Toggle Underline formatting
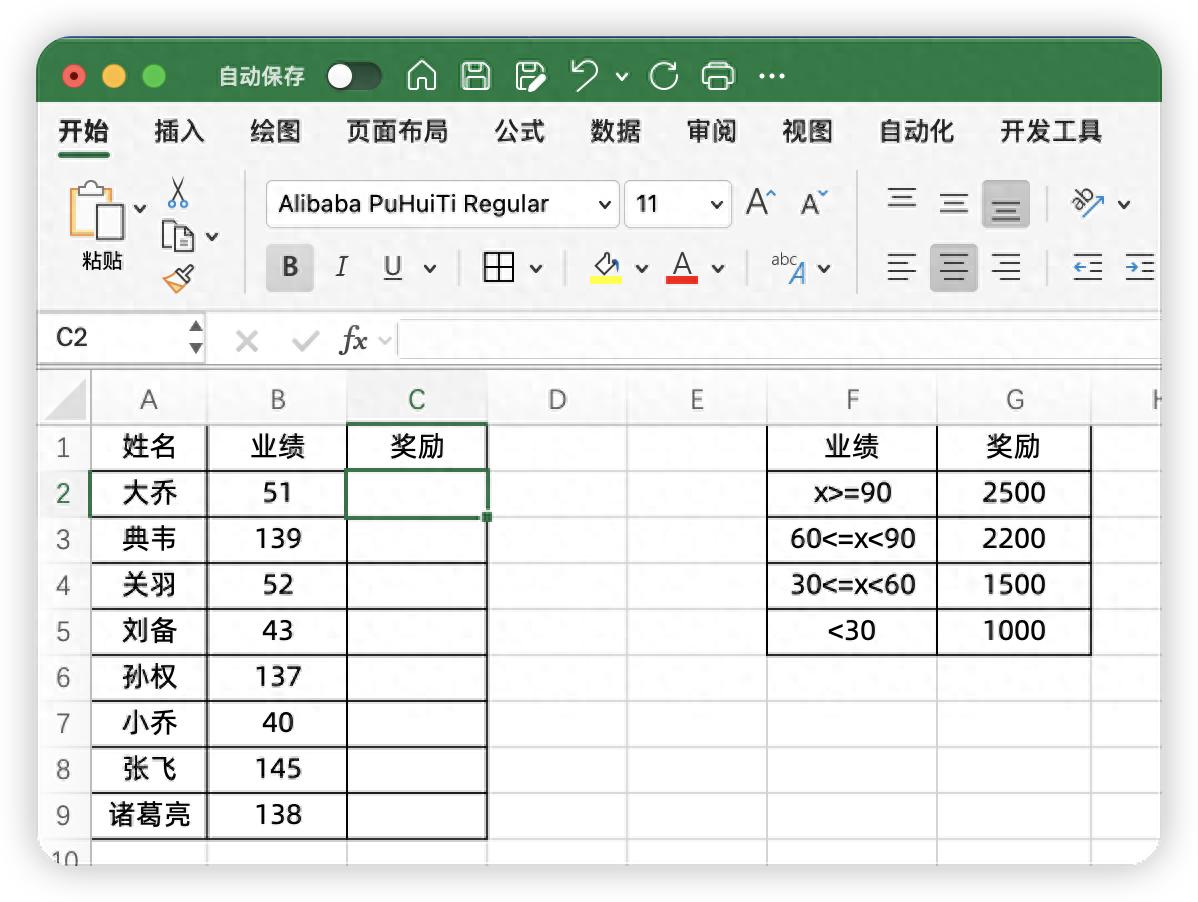 coord(393,267)
